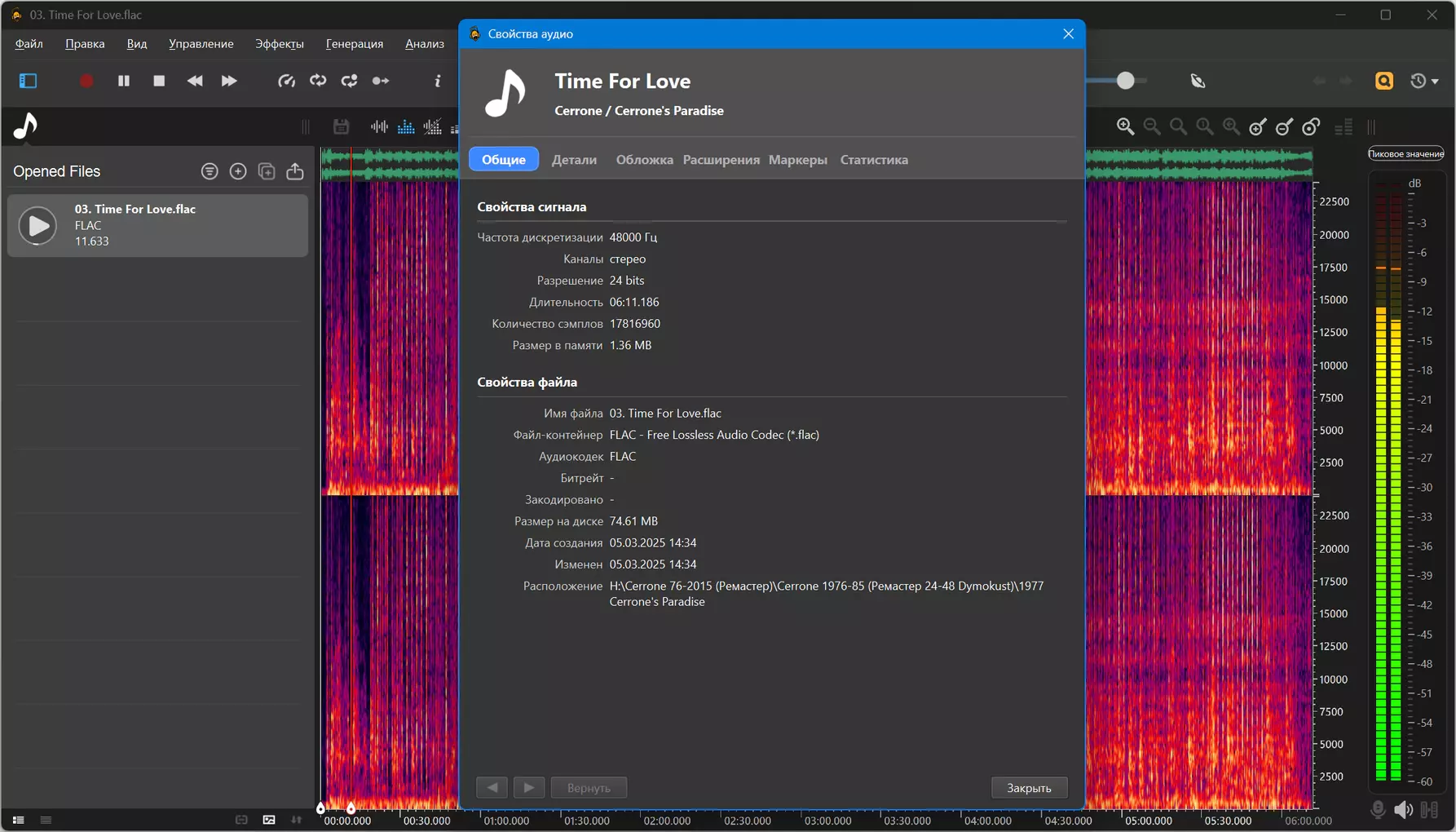Select the 03. Time For Love.flac list entry
The width and height of the screenshot is (1456, 832).
click(x=157, y=225)
